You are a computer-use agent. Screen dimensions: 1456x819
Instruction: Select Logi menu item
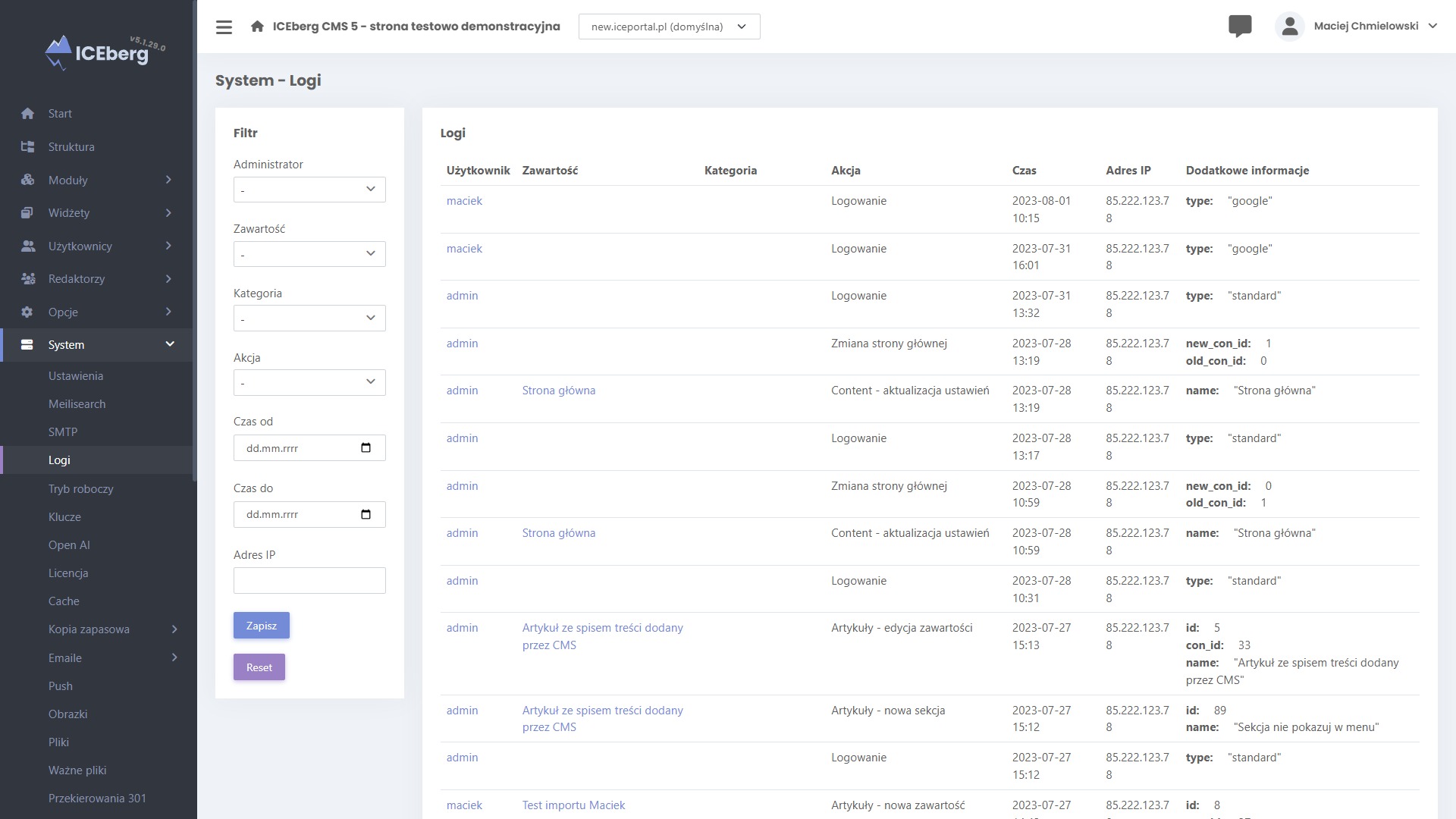[59, 460]
